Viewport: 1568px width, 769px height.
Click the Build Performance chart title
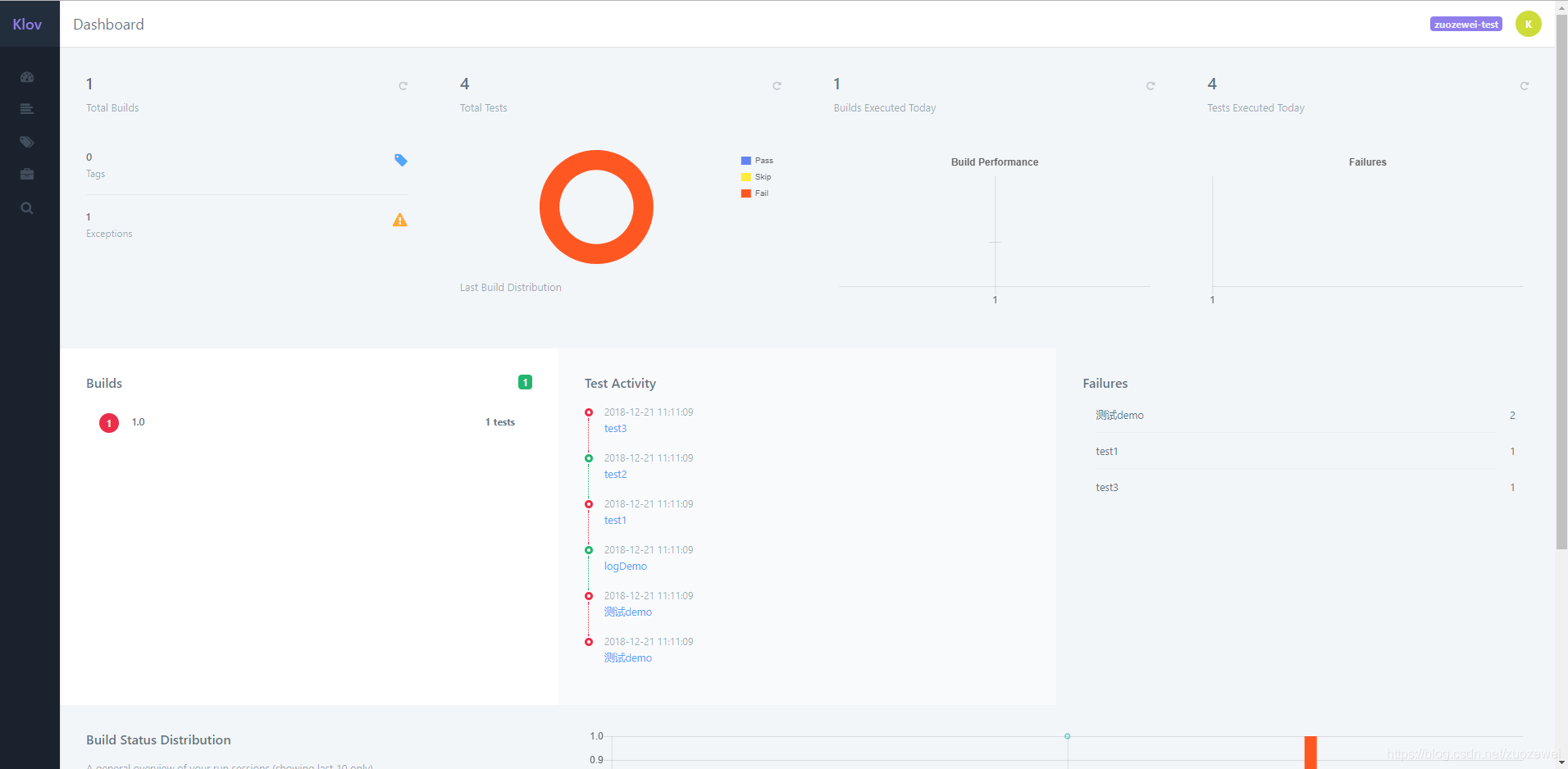click(x=995, y=162)
